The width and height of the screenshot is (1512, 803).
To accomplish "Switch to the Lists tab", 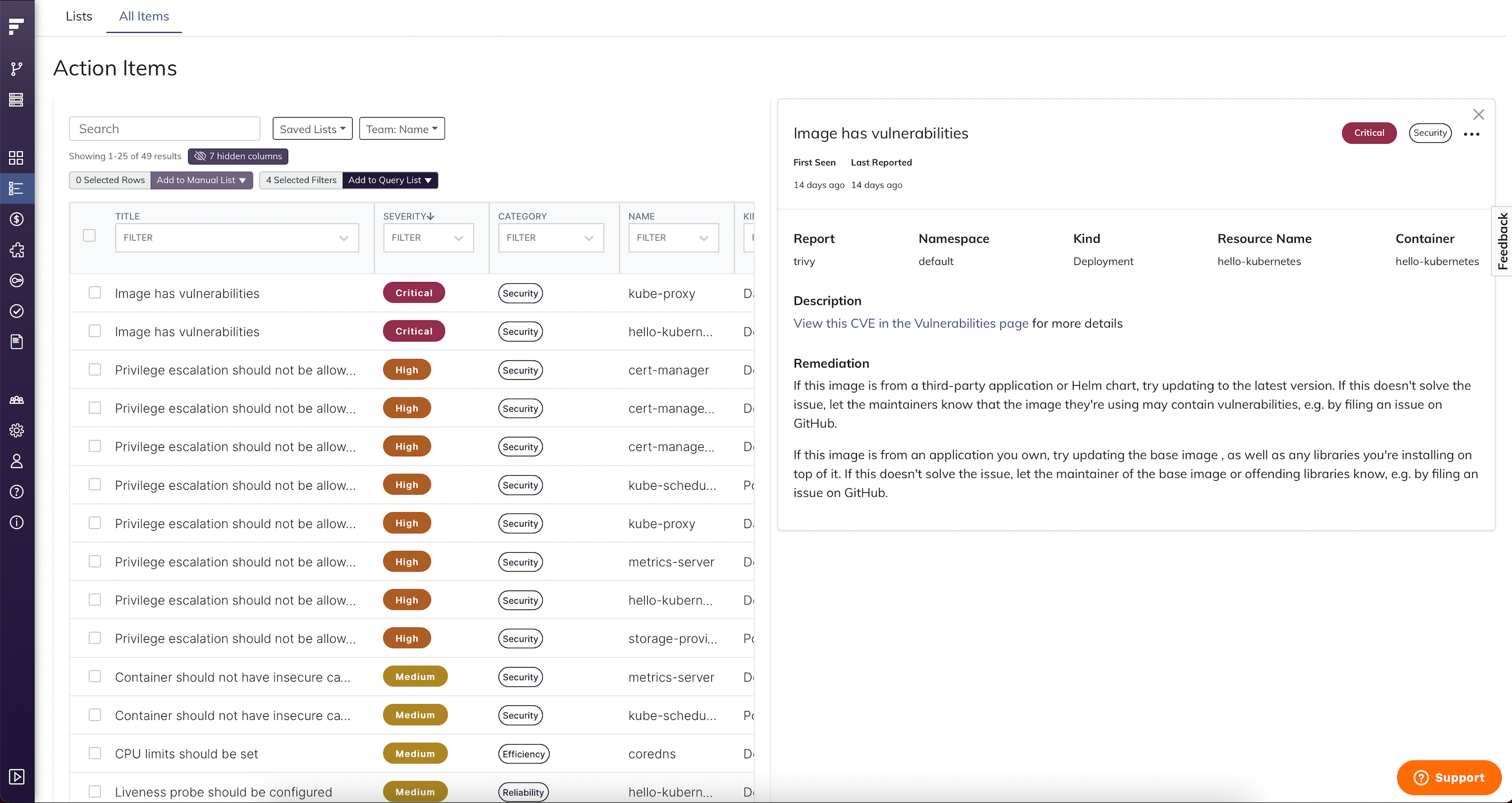I will pos(79,16).
